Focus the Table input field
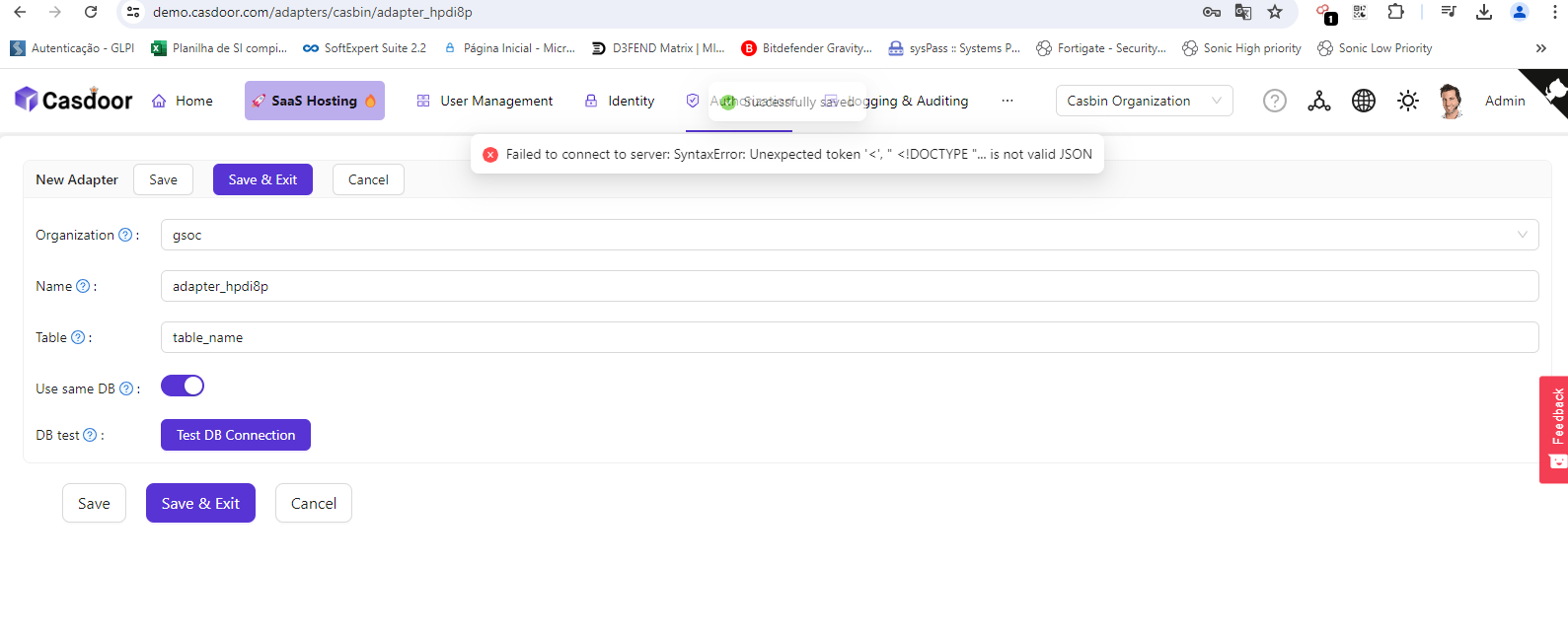The width and height of the screenshot is (1568, 635). click(850, 337)
